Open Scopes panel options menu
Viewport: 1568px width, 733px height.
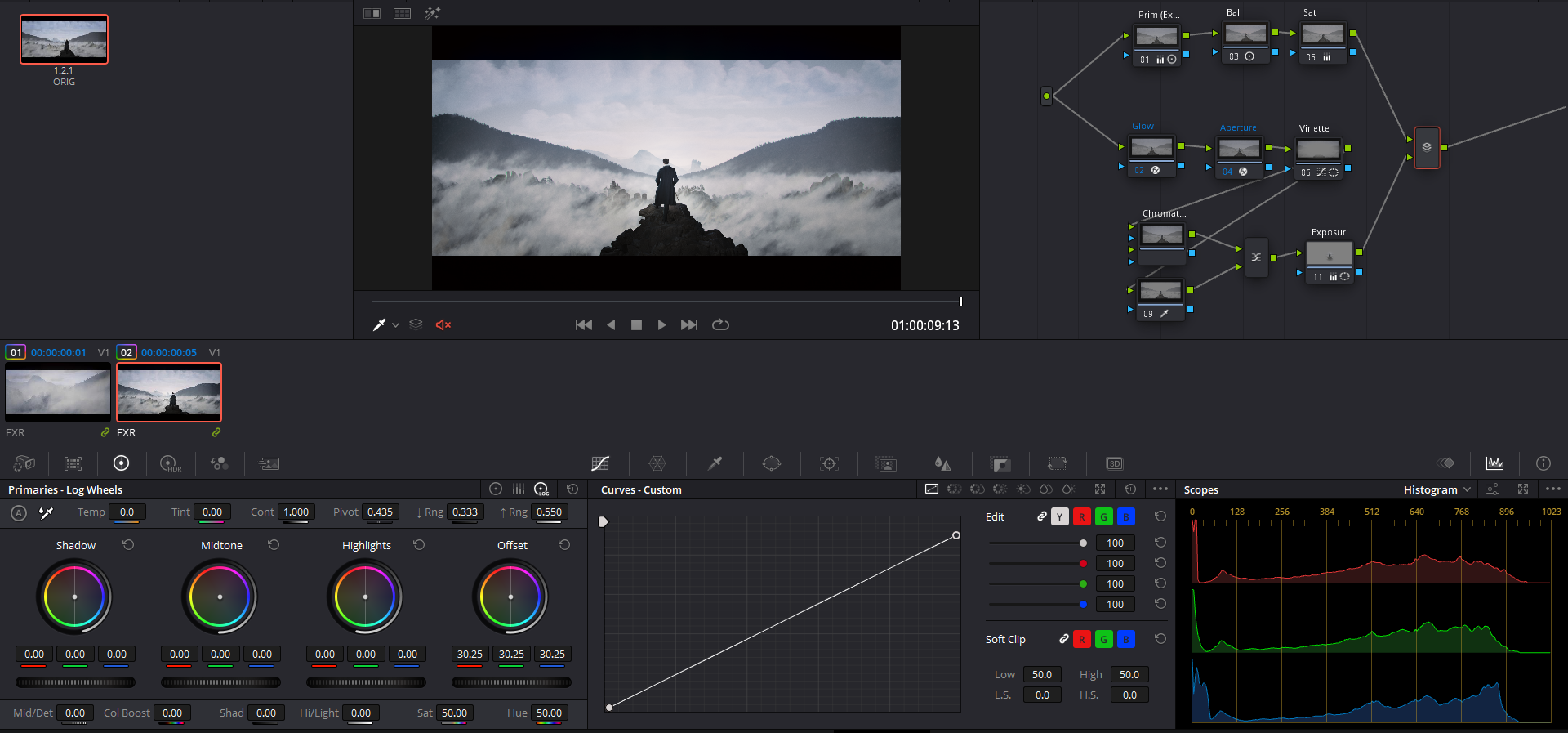pos(1553,489)
